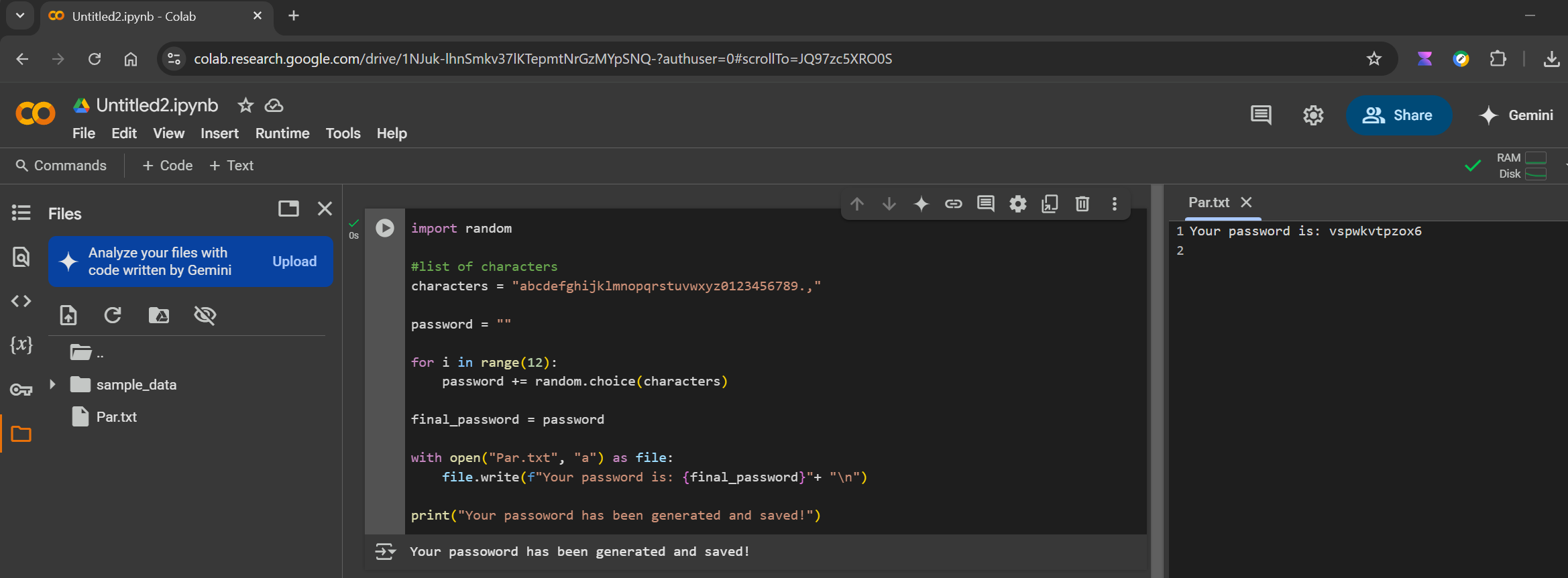Move cell up arrow
The image size is (1568, 578).
pyautogui.click(x=857, y=204)
